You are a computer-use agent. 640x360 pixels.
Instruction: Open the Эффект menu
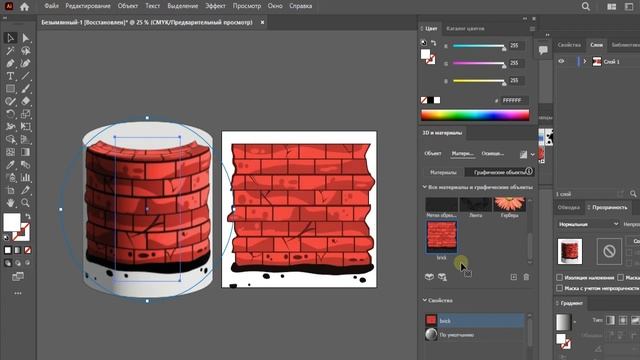click(215, 6)
